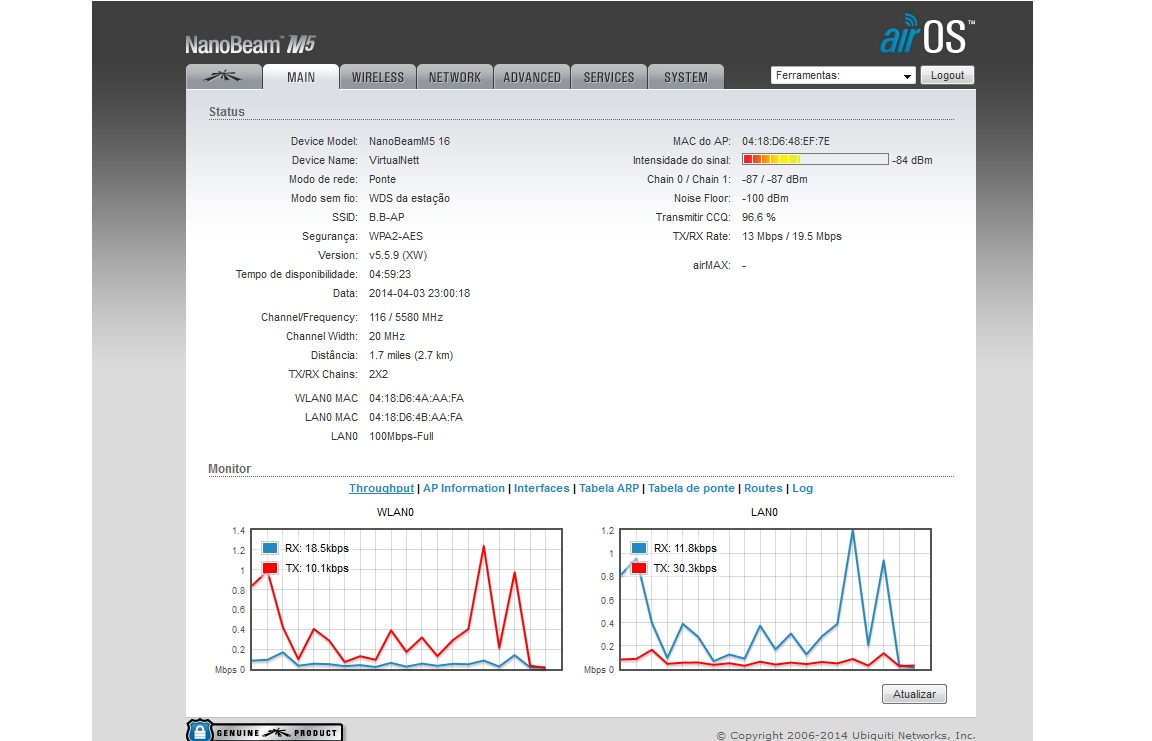Click the distance value 1.7 miles (2.7 km)

pyautogui.click(x=411, y=355)
